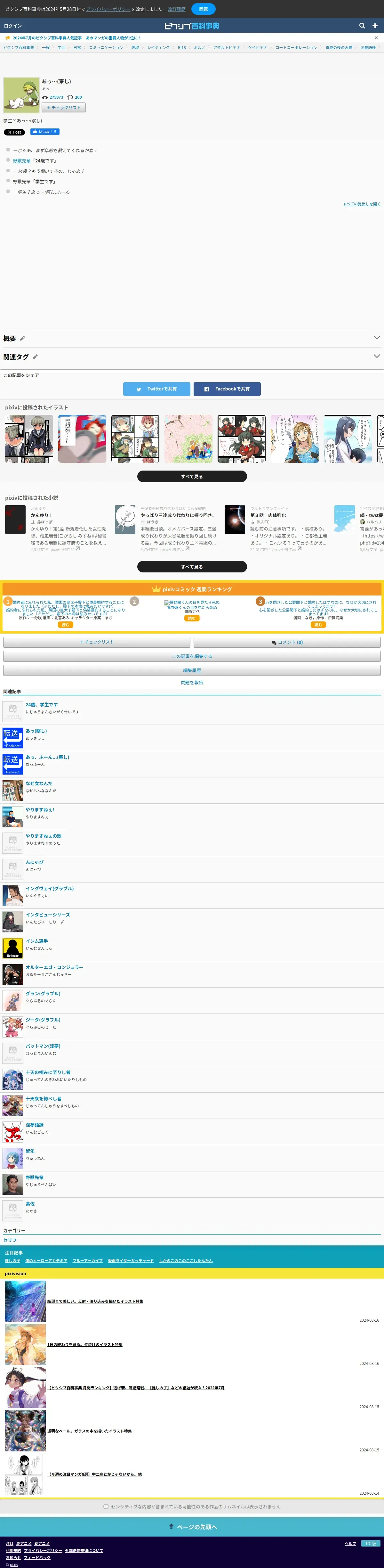Click the Facebook いいね button

pyautogui.click(x=45, y=132)
